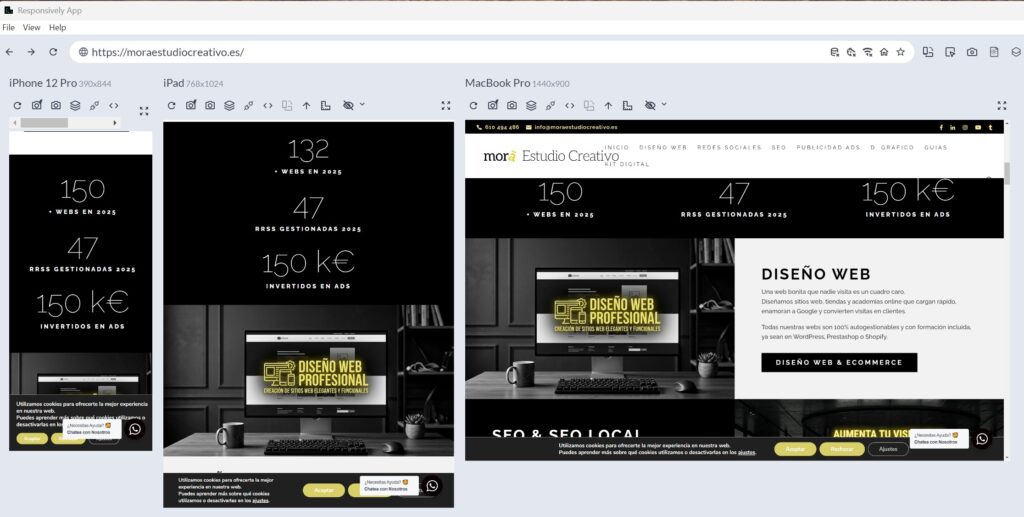Toggle vision simulation eye on iPad
The width and height of the screenshot is (1024, 517).
348,105
